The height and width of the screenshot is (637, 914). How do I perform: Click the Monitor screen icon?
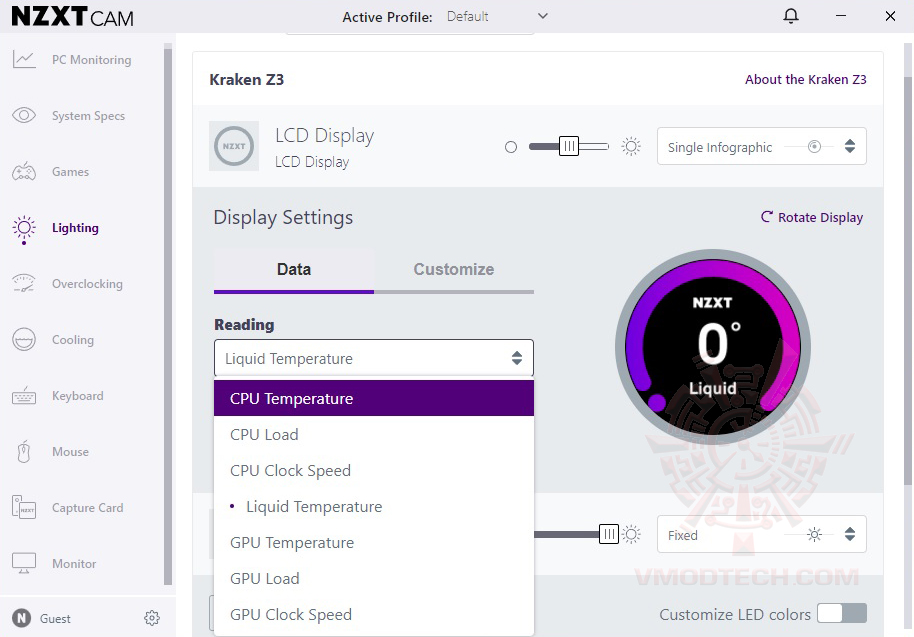tap(24, 564)
